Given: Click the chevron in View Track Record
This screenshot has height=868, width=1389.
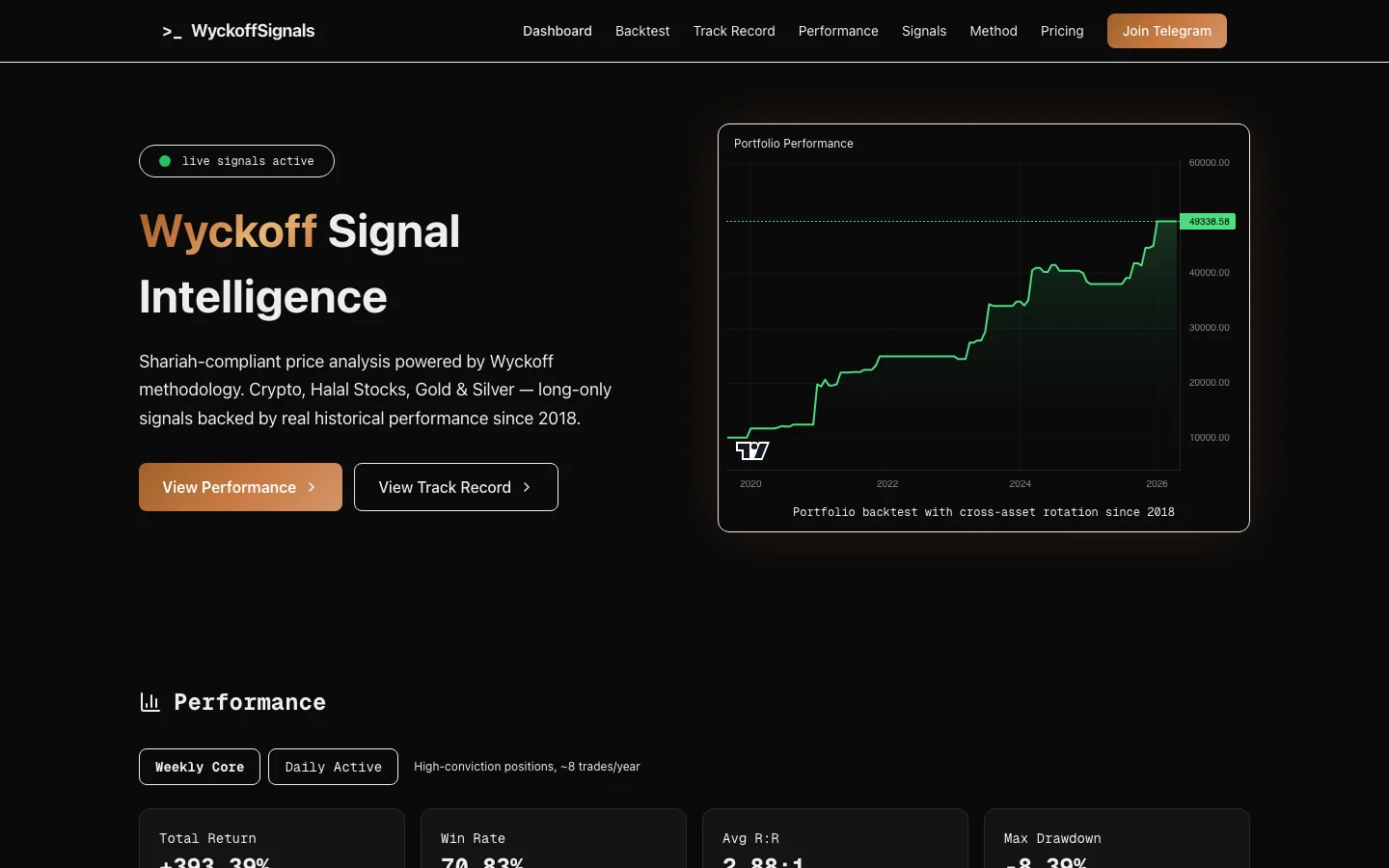Looking at the screenshot, I should (527, 487).
